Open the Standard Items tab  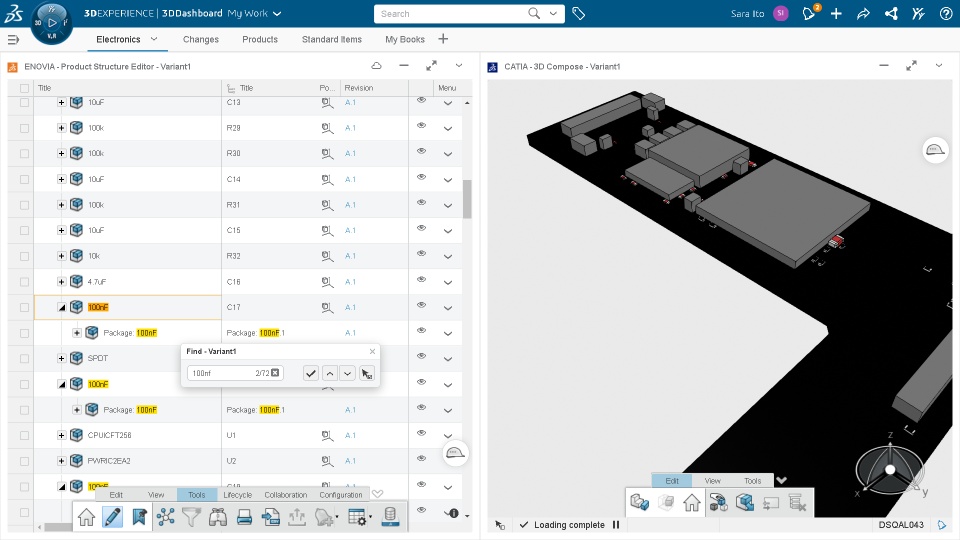(x=332, y=39)
